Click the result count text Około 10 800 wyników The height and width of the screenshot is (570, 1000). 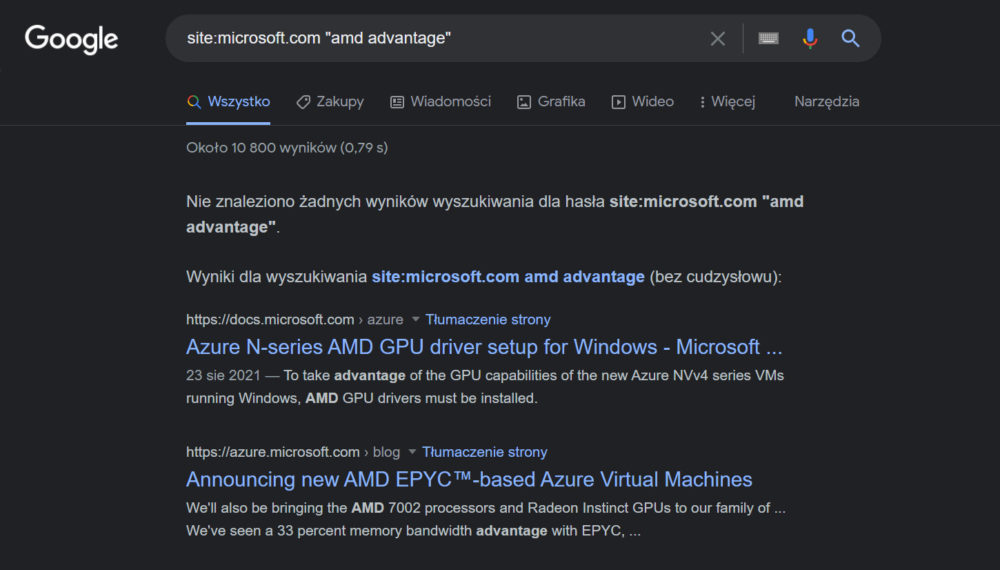point(287,148)
